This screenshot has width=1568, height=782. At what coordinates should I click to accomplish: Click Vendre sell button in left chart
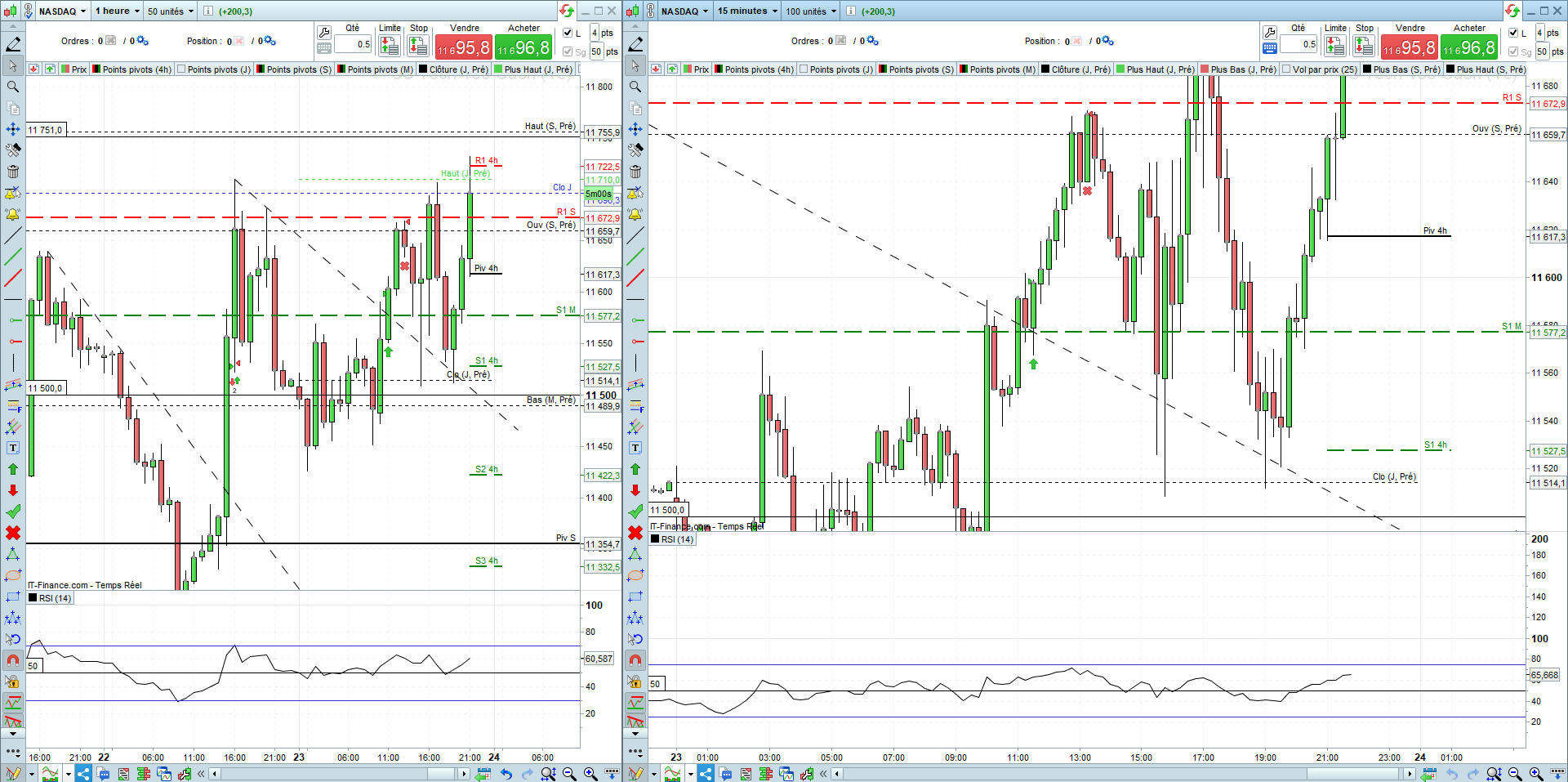464,47
